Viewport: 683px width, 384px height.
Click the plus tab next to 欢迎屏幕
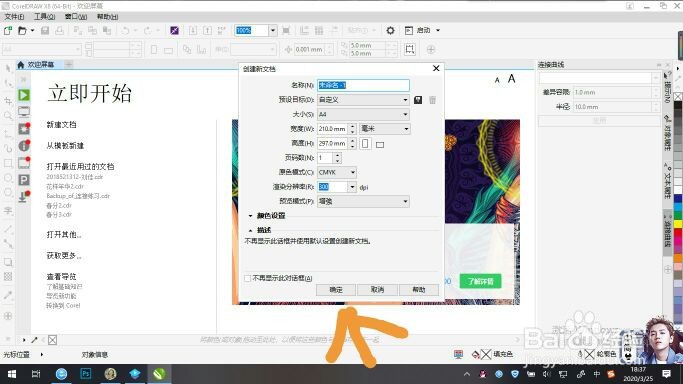pos(68,64)
